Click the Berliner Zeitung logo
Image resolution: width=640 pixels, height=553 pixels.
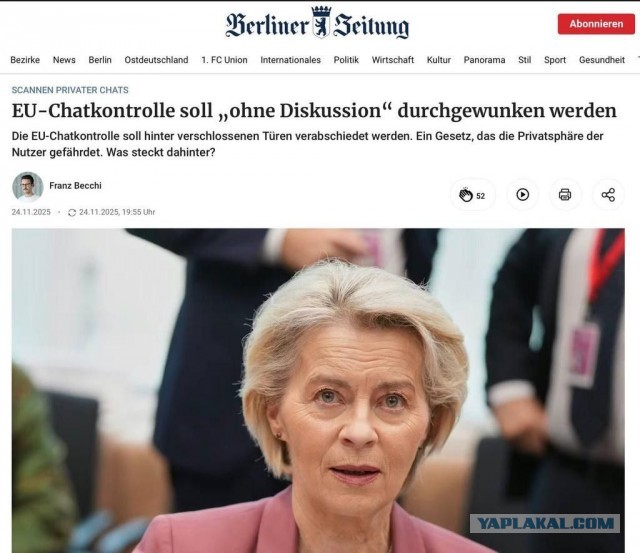pos(317,23)
